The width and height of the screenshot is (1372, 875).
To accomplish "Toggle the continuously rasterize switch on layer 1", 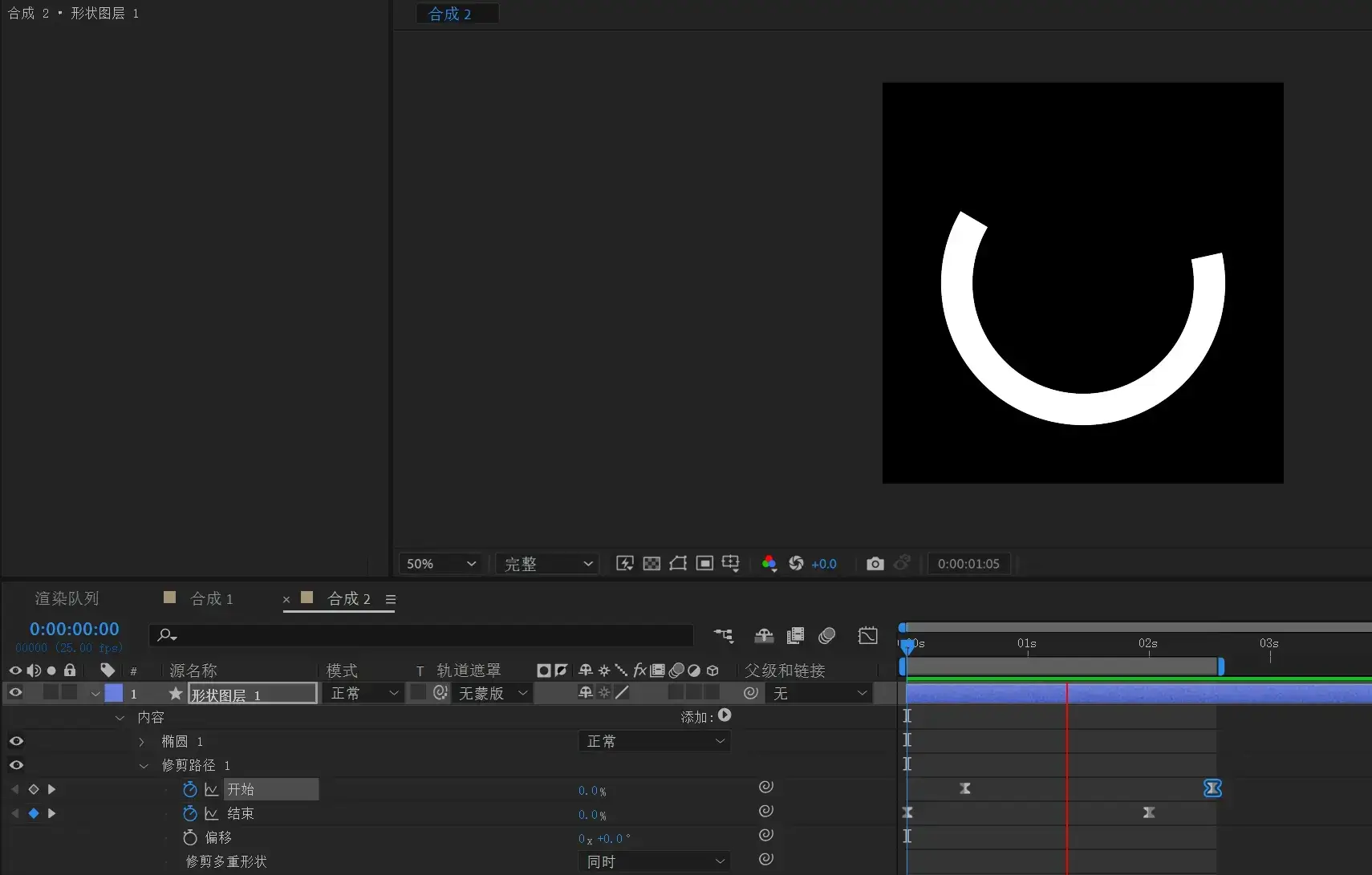I will (x=604, y=692).
